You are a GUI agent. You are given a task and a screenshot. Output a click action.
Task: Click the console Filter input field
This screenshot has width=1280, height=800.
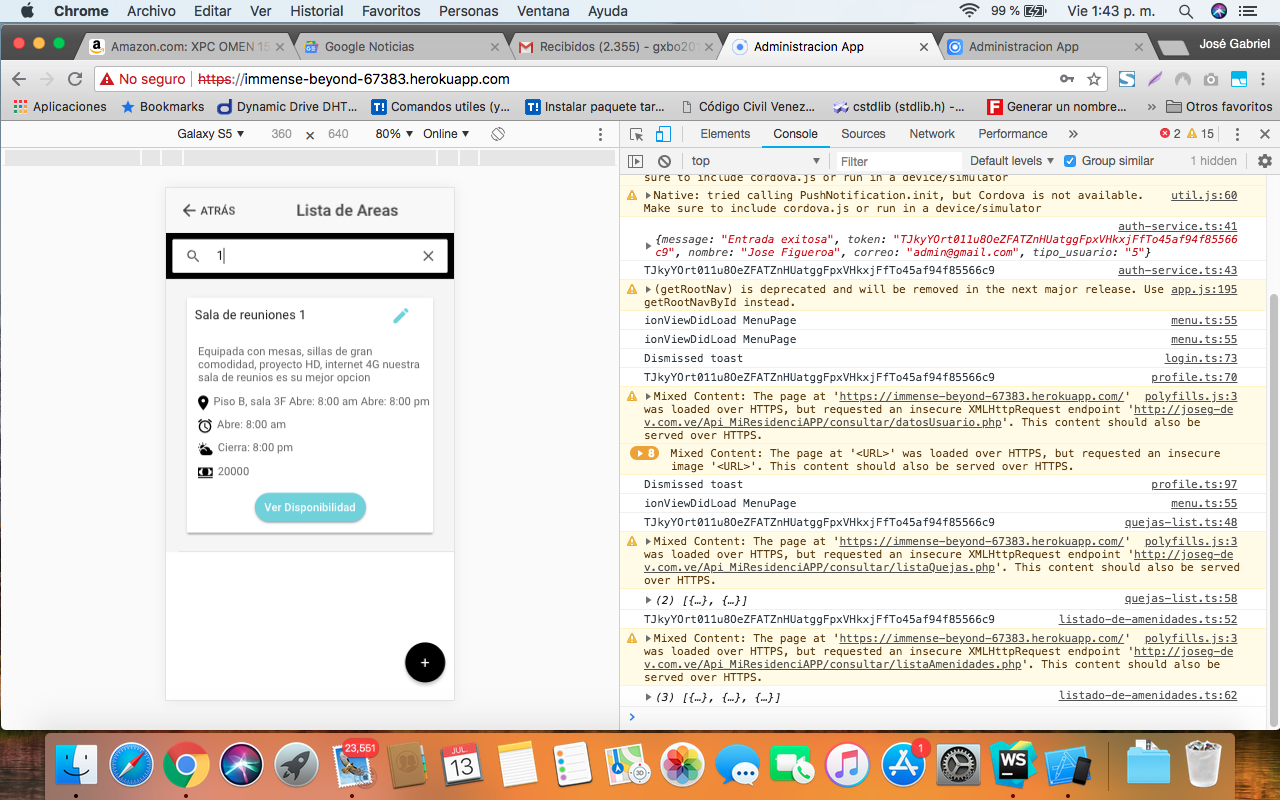[897, 161]
